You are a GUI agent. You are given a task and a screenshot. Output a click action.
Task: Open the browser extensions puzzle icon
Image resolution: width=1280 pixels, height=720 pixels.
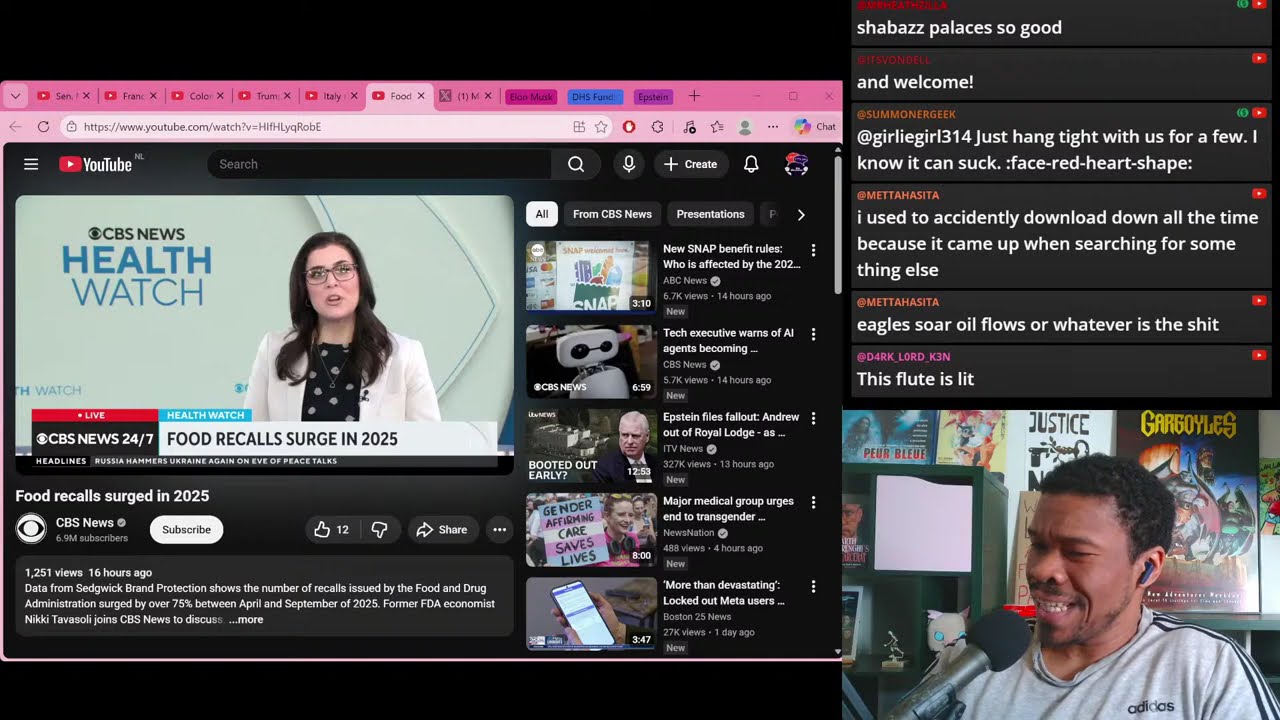click(657, 127)
